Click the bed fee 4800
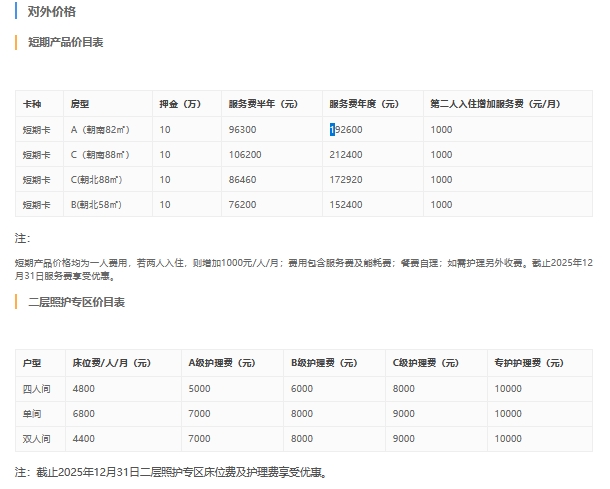 (83, 389)
